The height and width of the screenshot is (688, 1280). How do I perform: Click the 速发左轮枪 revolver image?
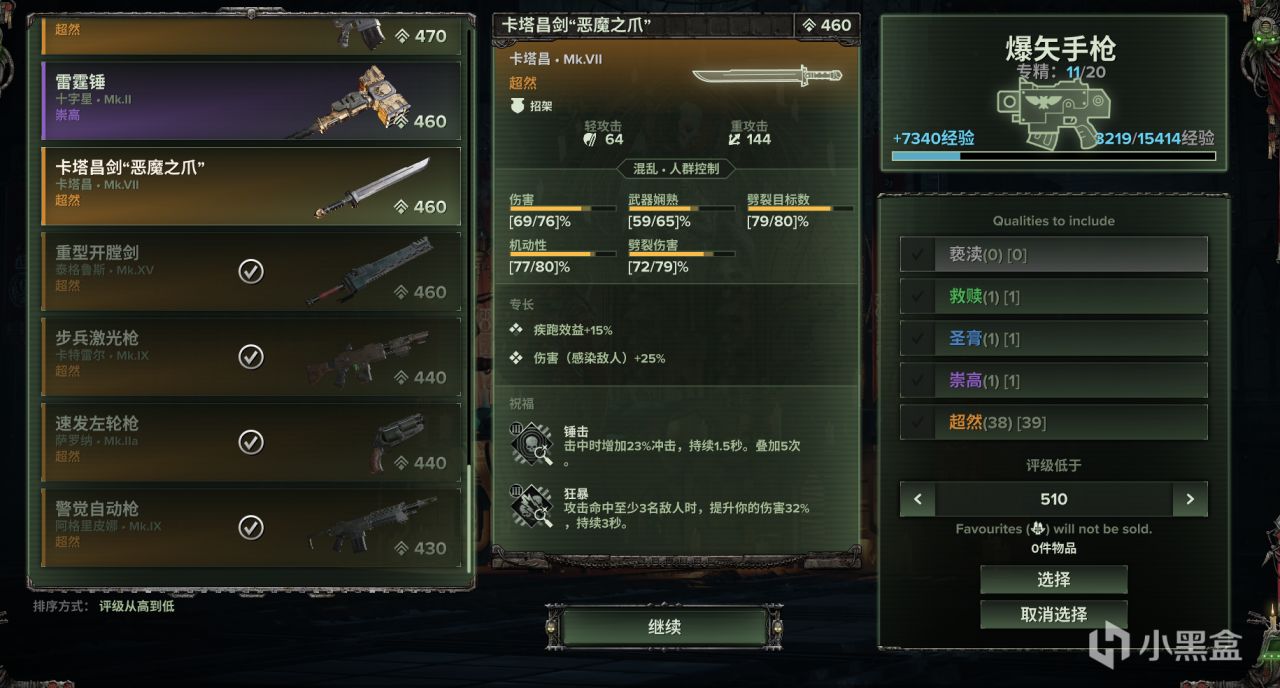coord(397,440)
